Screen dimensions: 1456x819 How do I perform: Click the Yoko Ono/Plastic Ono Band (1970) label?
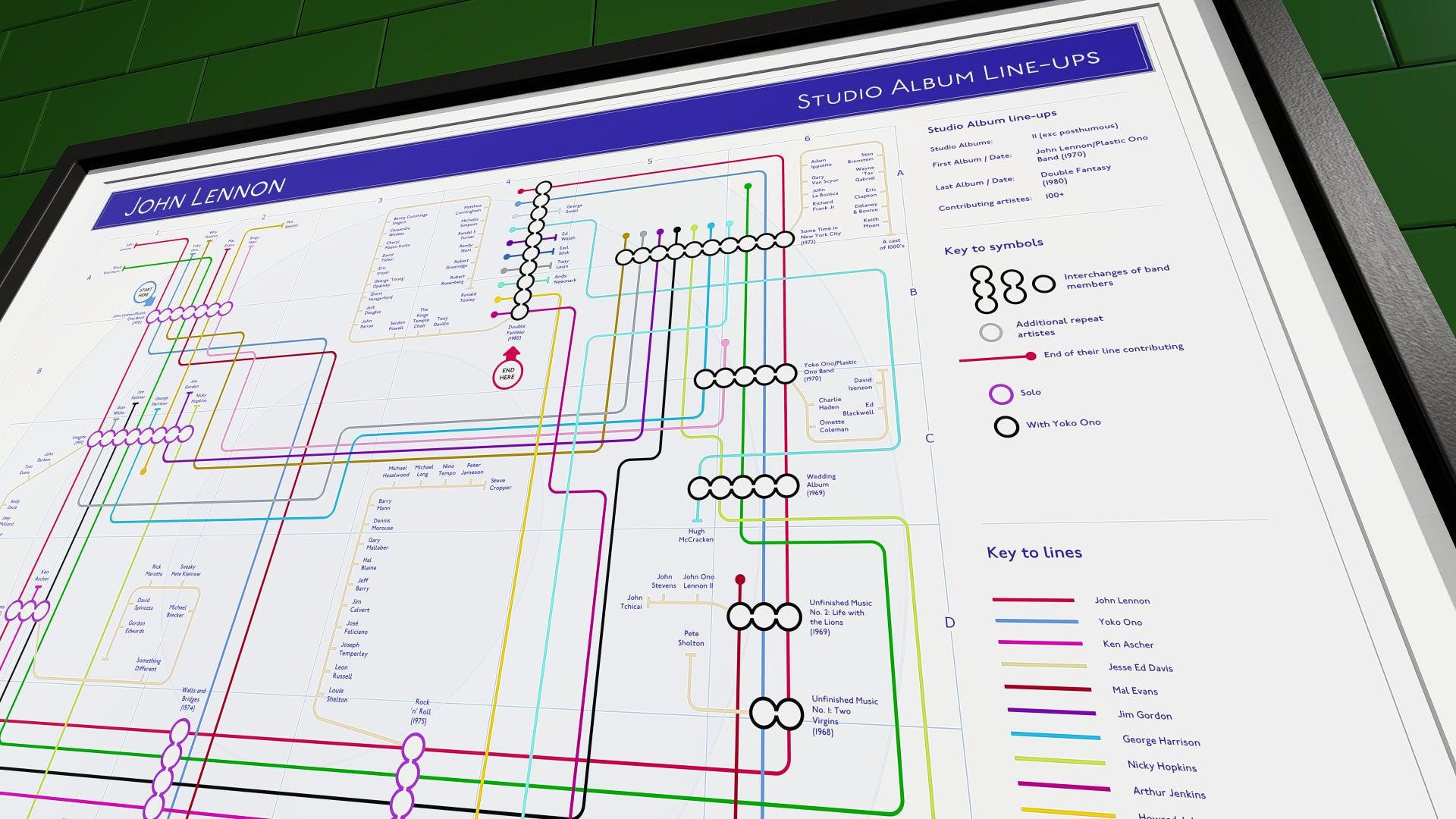tap(830, 371)
